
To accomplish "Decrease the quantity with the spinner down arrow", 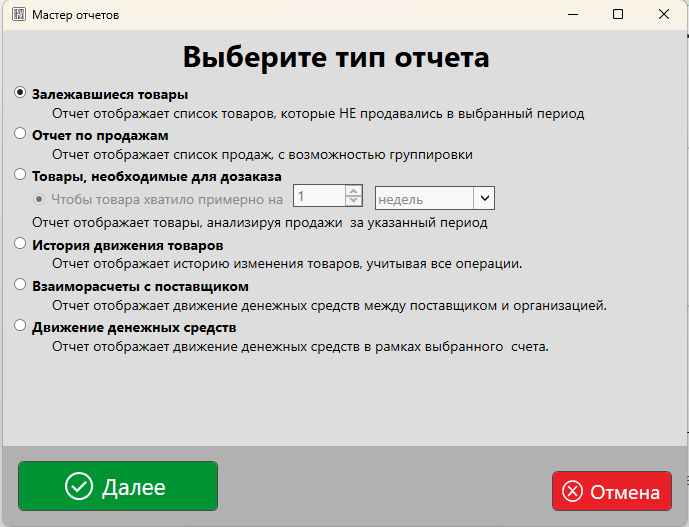I will click(352, 204).
